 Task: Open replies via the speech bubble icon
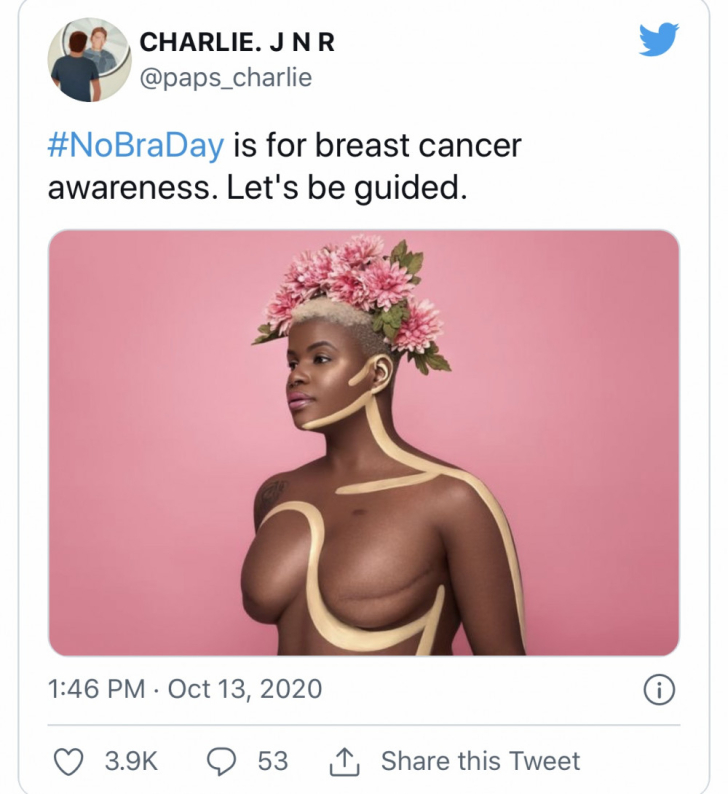click(222, 762)
